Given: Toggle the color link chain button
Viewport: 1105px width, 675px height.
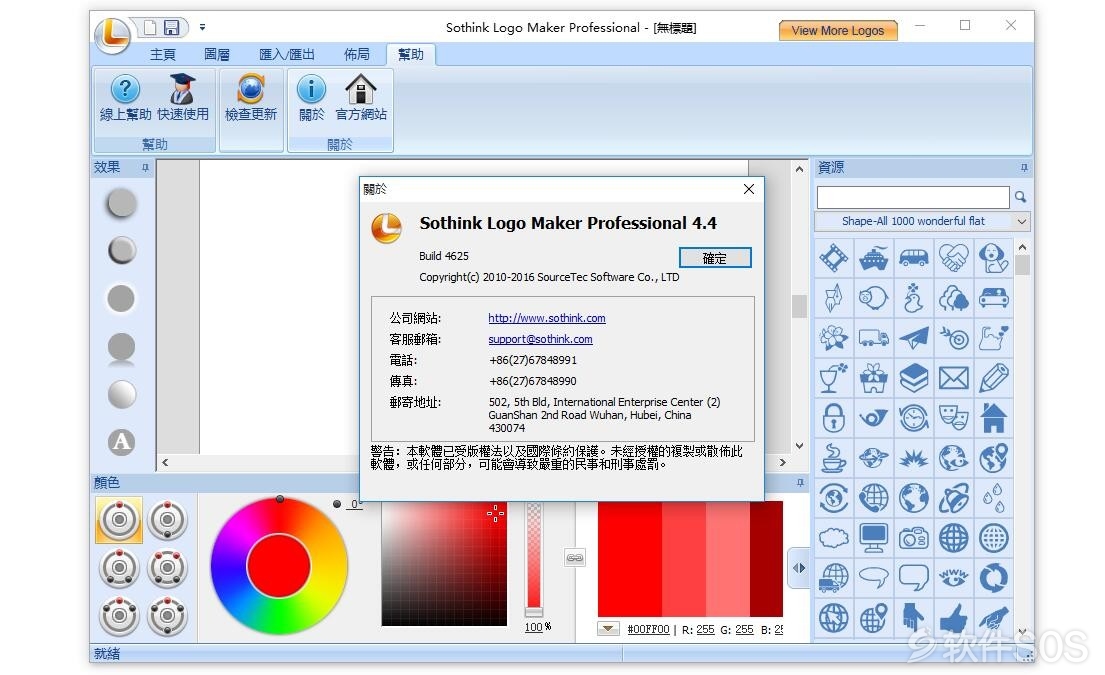Looking at the screenshot, I should click(x=575, y=558).
